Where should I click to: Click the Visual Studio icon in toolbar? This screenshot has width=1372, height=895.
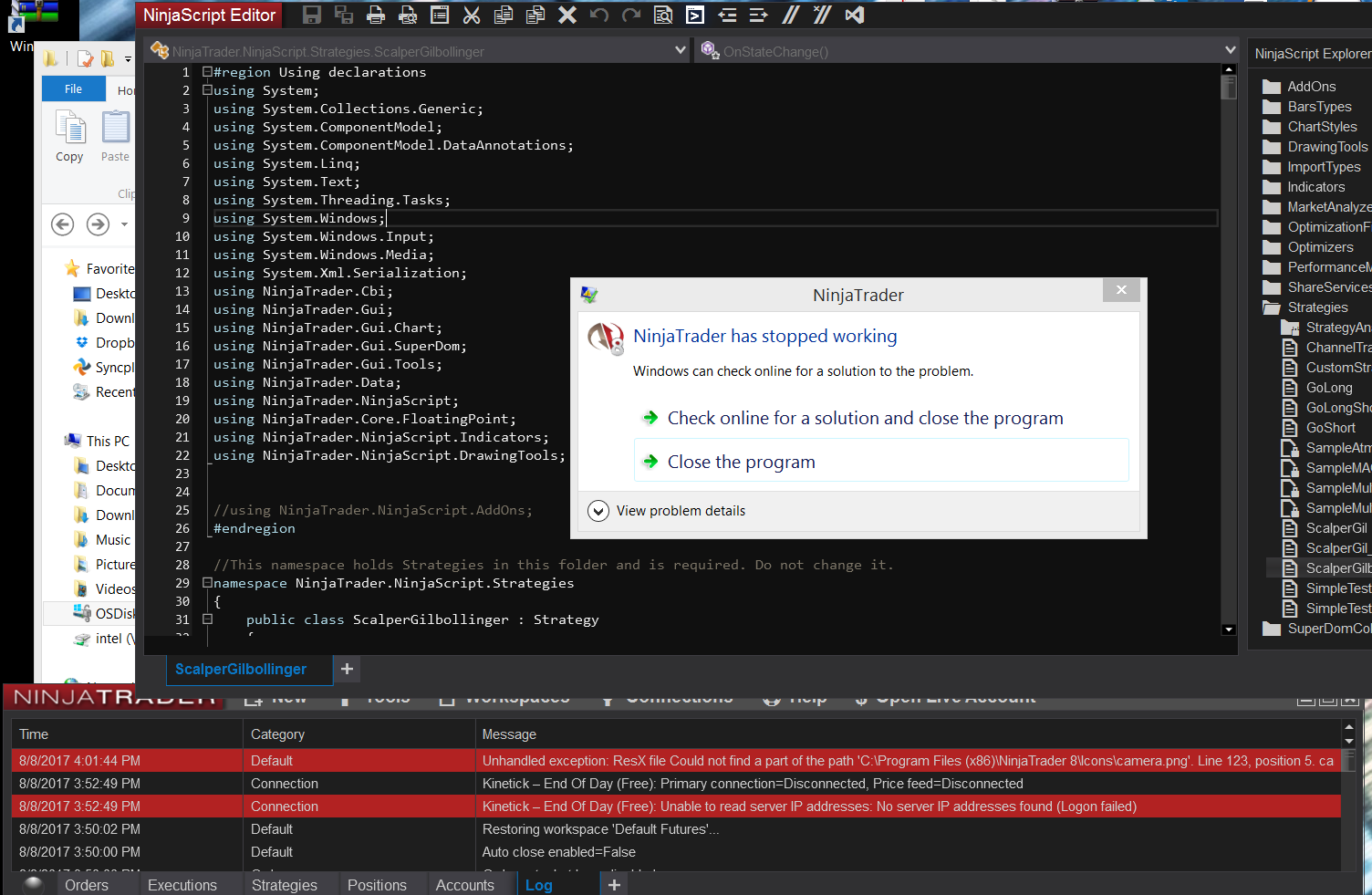coord(855,15)
